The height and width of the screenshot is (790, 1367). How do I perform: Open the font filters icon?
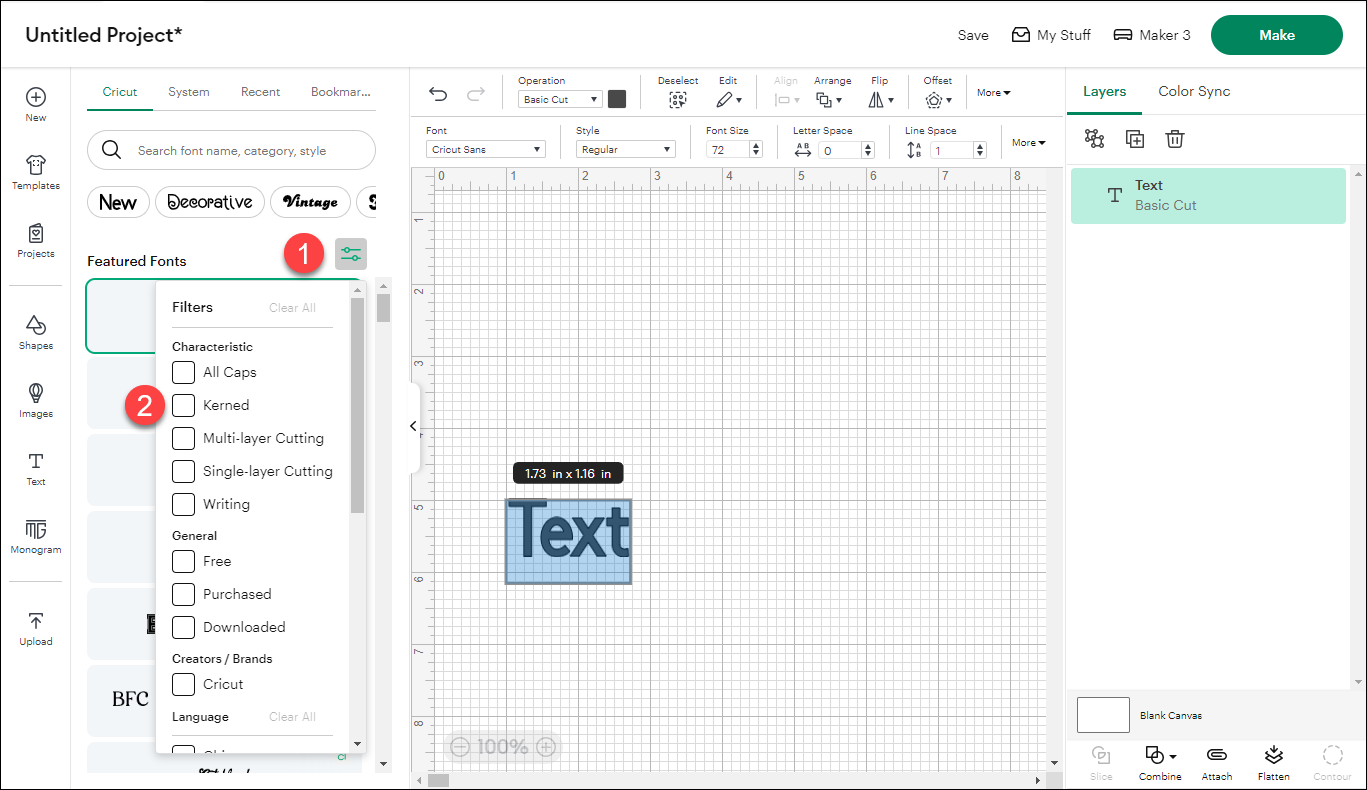tap(351, 254)
